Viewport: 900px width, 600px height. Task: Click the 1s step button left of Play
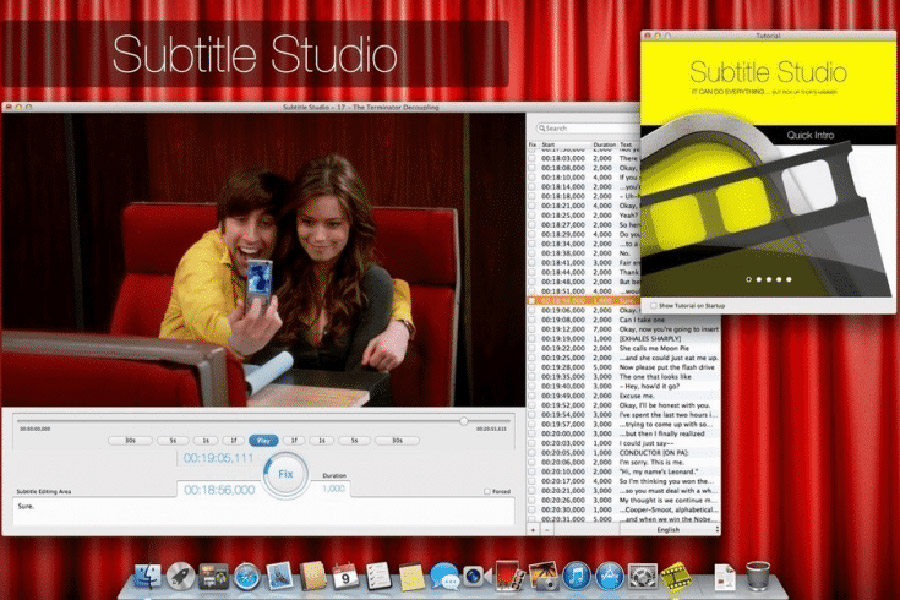click(205, 440)
